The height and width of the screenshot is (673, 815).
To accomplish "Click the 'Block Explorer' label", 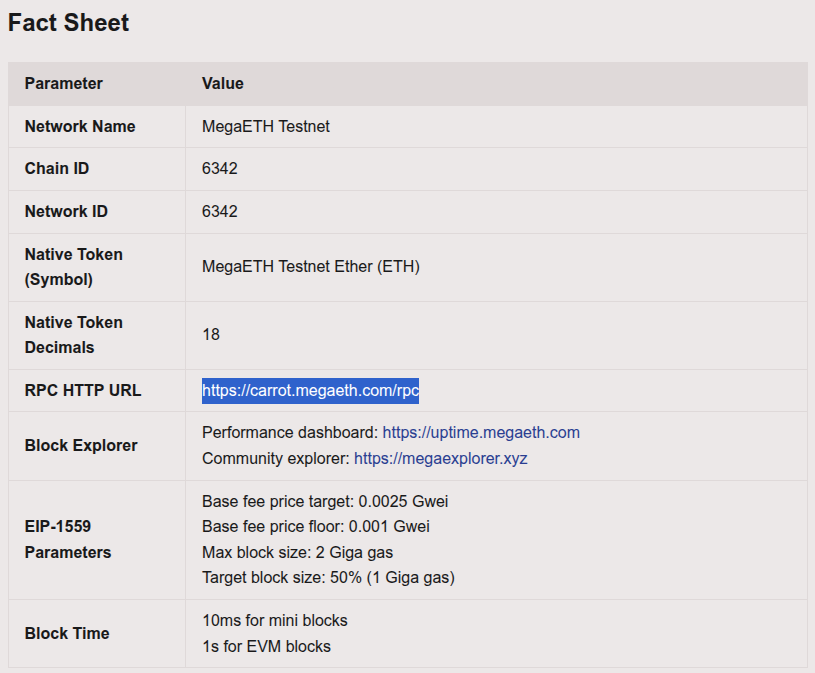I will 81,445.
